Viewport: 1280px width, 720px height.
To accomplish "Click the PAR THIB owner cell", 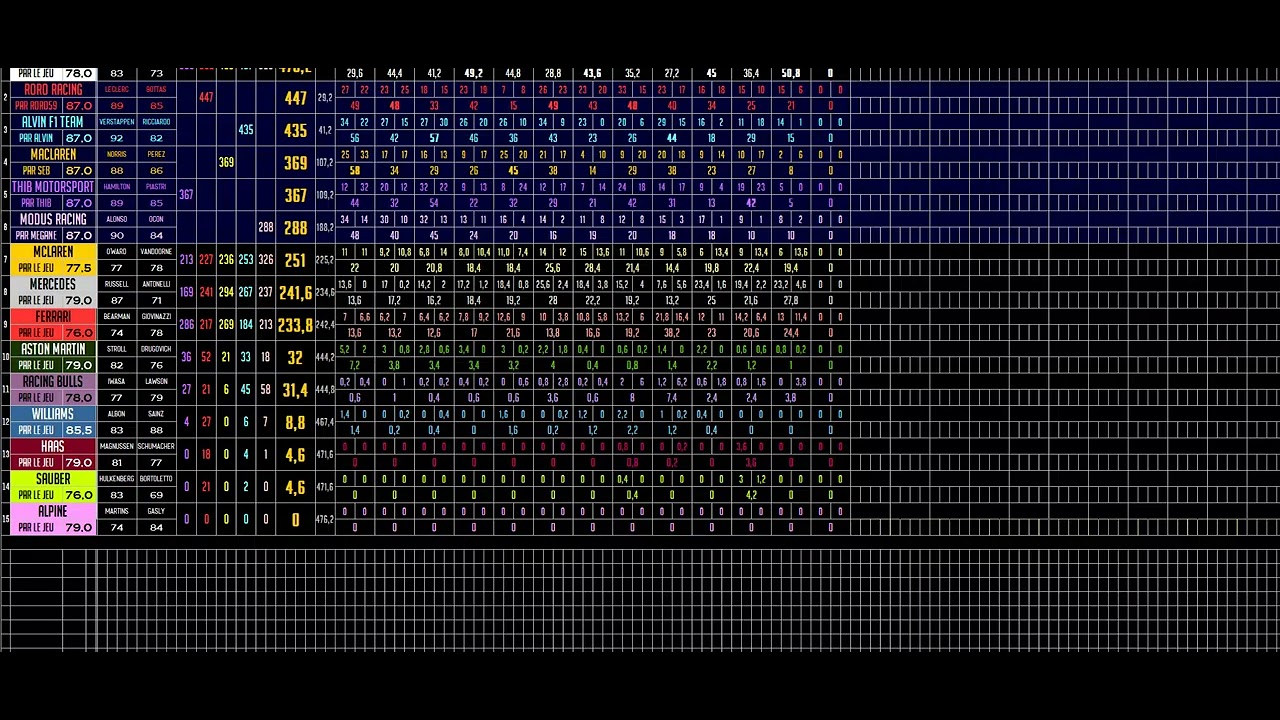I will [x=36, y=203].
